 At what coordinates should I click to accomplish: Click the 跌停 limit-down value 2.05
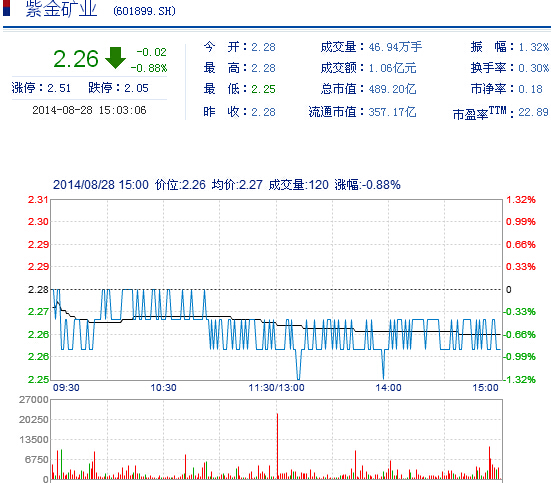[x=136, y=88]
